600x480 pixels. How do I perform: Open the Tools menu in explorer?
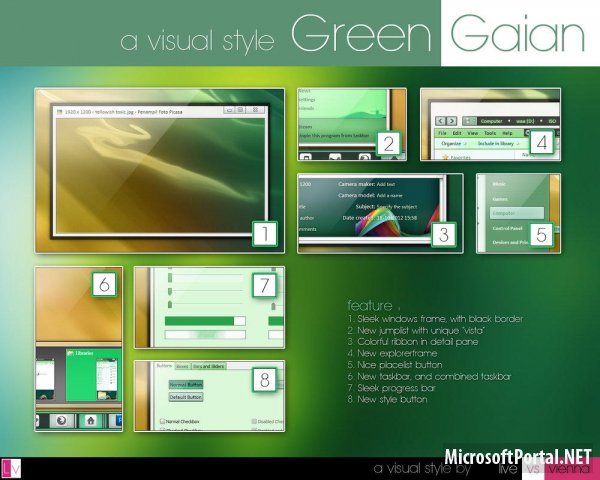coord(490,133)
